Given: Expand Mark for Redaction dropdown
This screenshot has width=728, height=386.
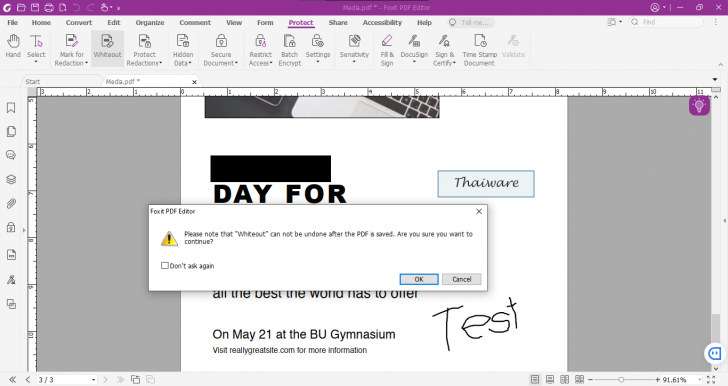Looking at the screenshot, I should coord(86,63).
